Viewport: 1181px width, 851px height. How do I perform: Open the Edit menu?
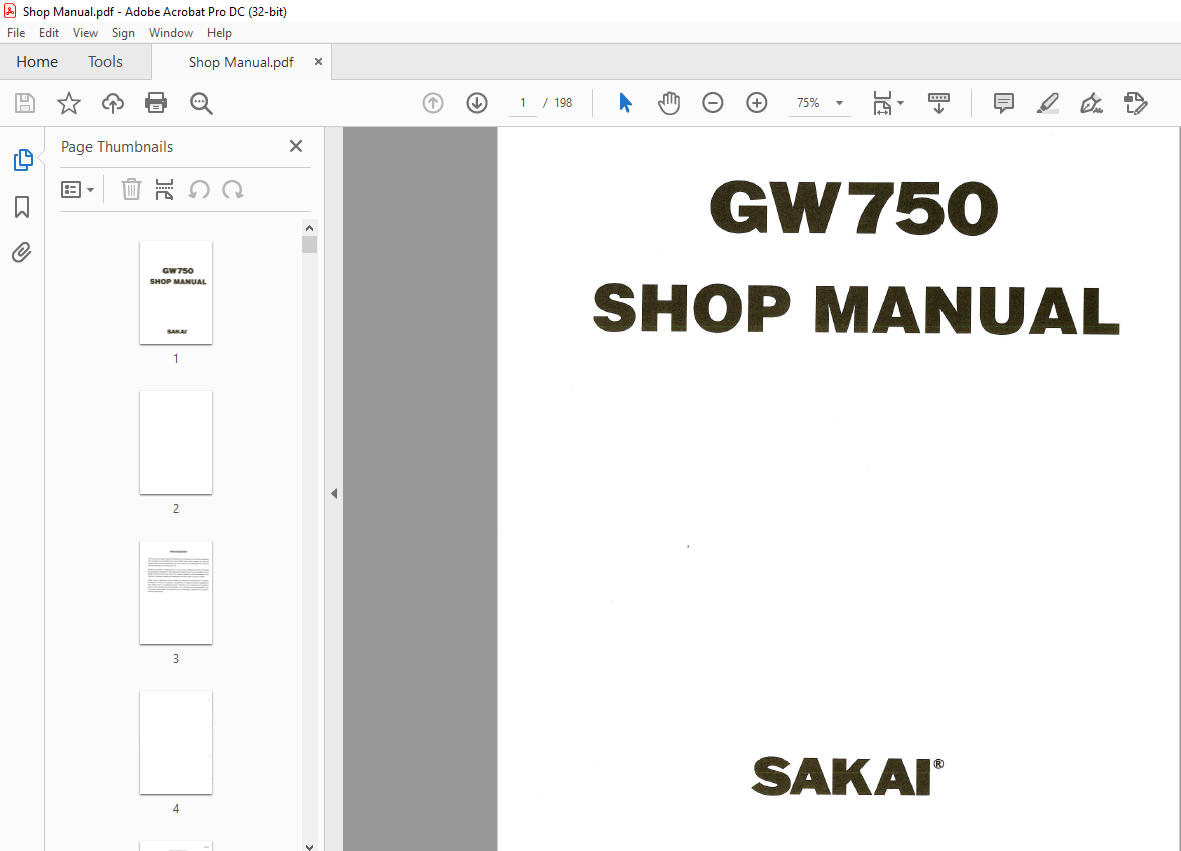pyautogui.click(x=49, y=33)
